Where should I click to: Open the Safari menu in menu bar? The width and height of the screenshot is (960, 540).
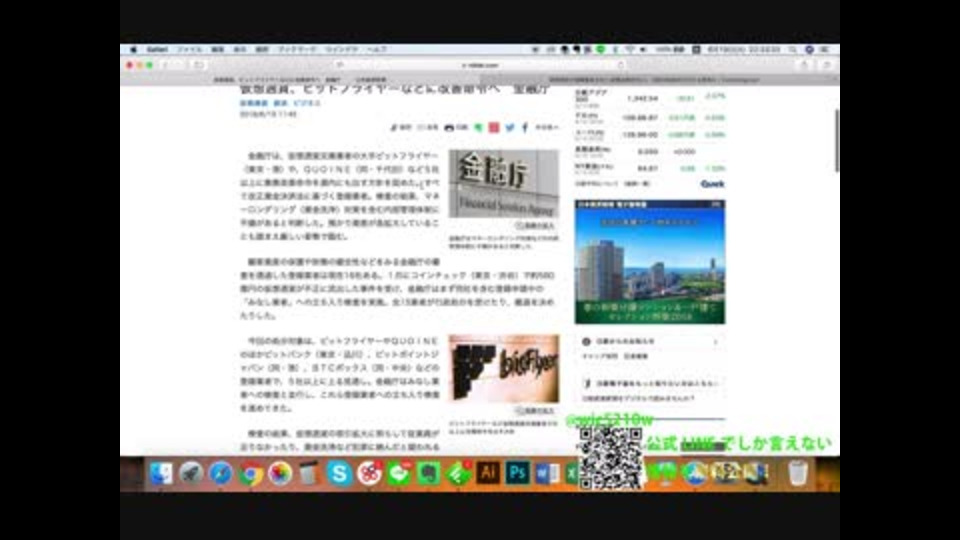157,50
